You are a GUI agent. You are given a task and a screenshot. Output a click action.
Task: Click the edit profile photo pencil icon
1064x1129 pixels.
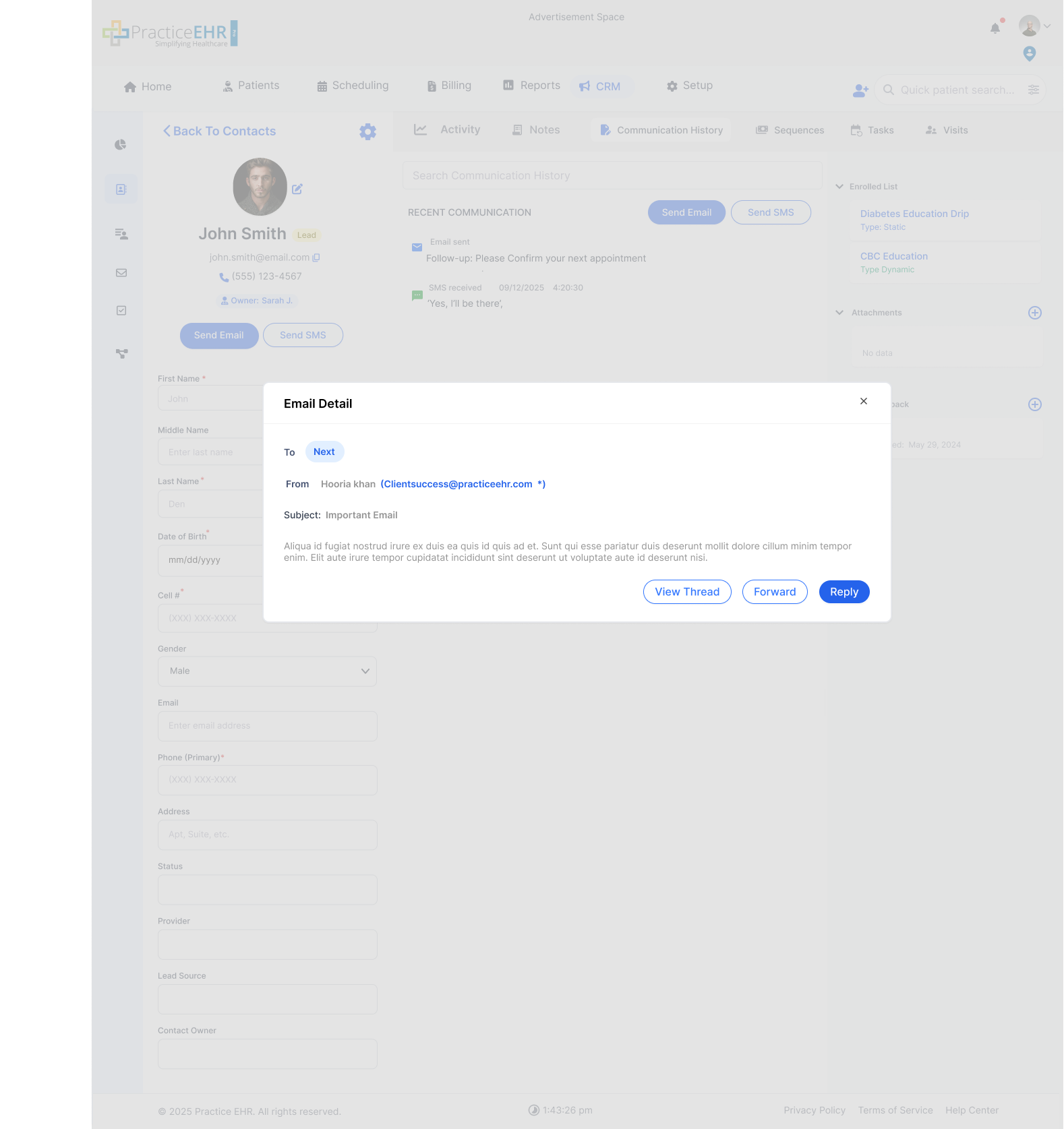tap(297, 189)
